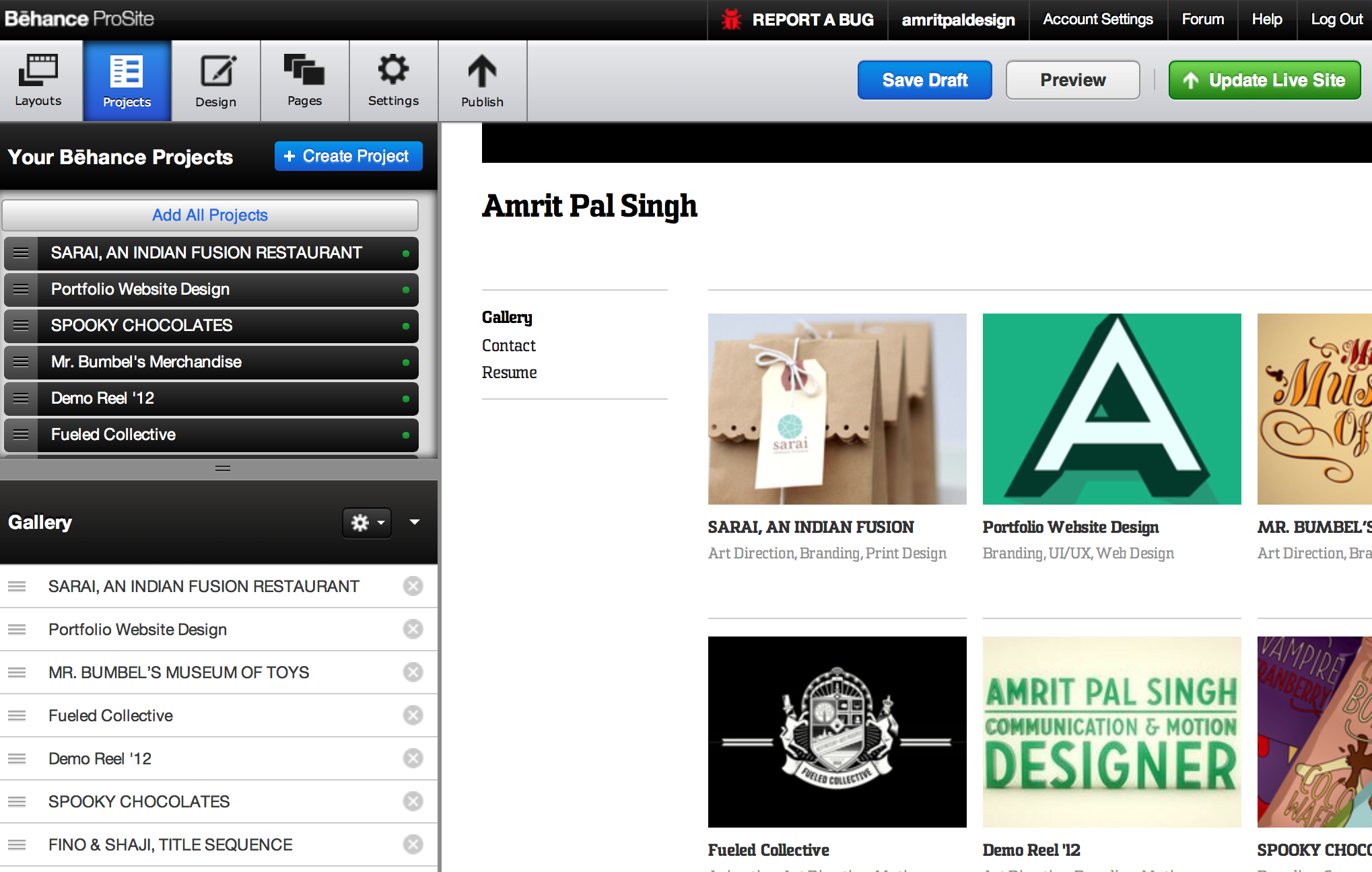Viewport: 1372px width, 872px height.
Task: Click Add All Projects button
Action: click(x=210, y=215)
